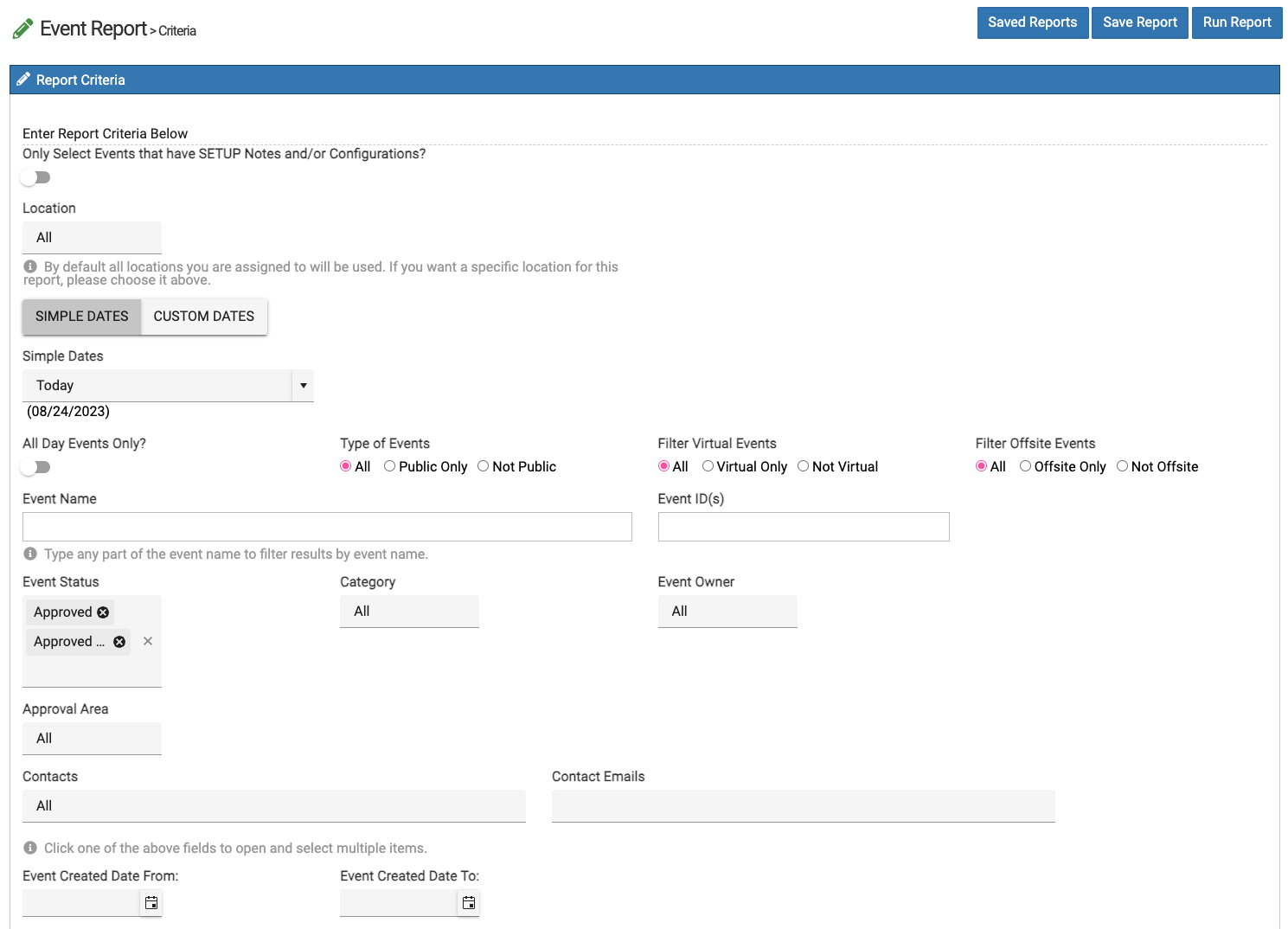Open calendar picker for Event Created Date From
Screen dimensions: 1288x929
pos(151,903)
